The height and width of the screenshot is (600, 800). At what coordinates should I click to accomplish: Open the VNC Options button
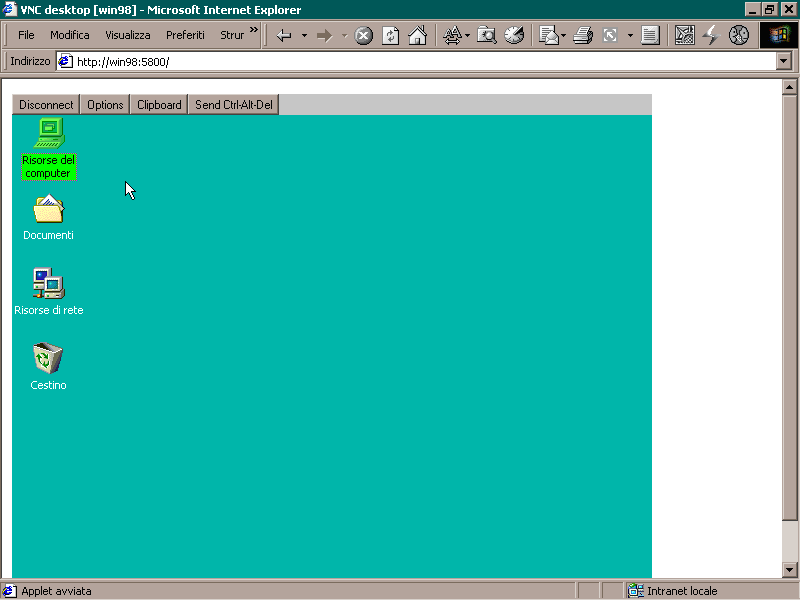105,105
